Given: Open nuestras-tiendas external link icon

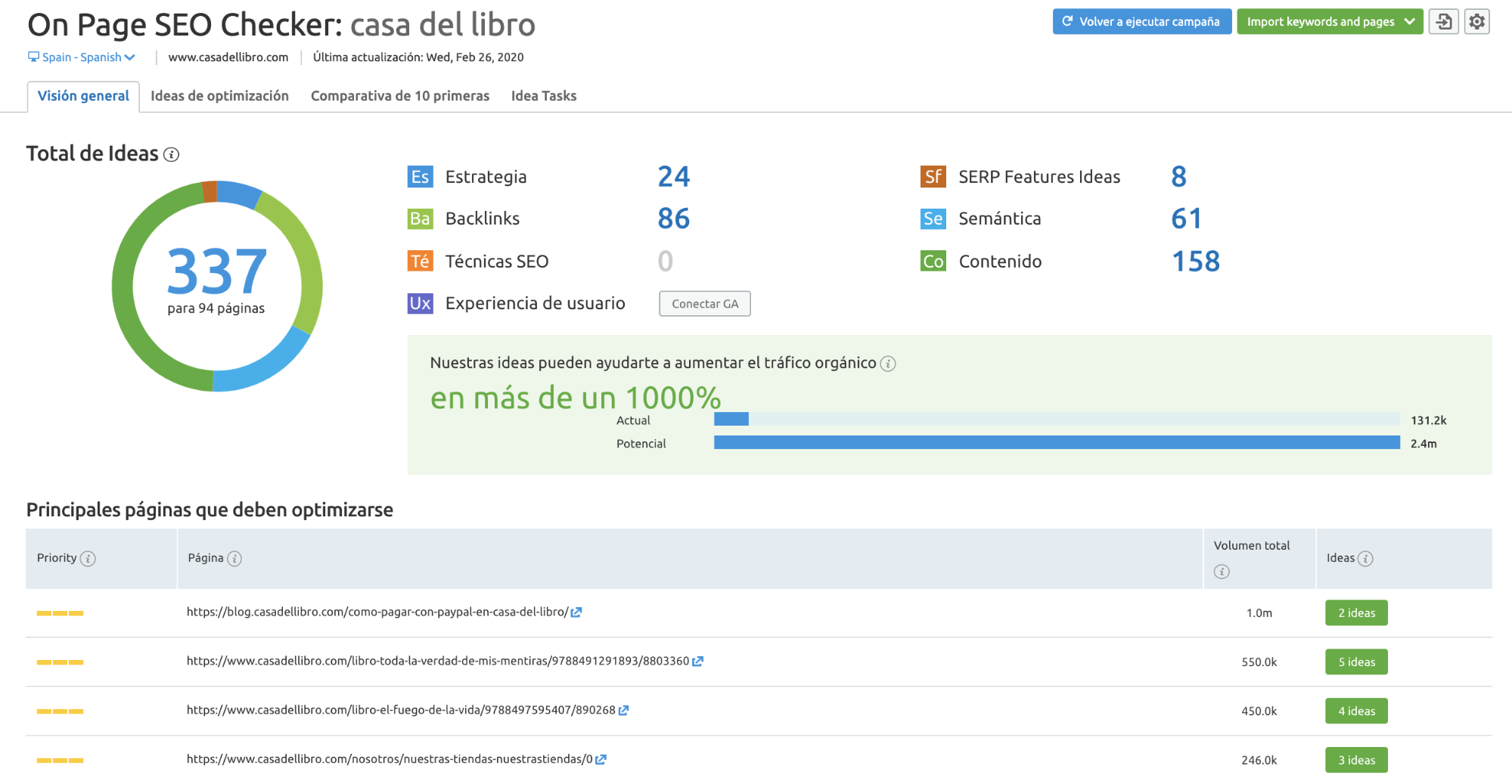Looking at the screenshot, I should (601, 760).
